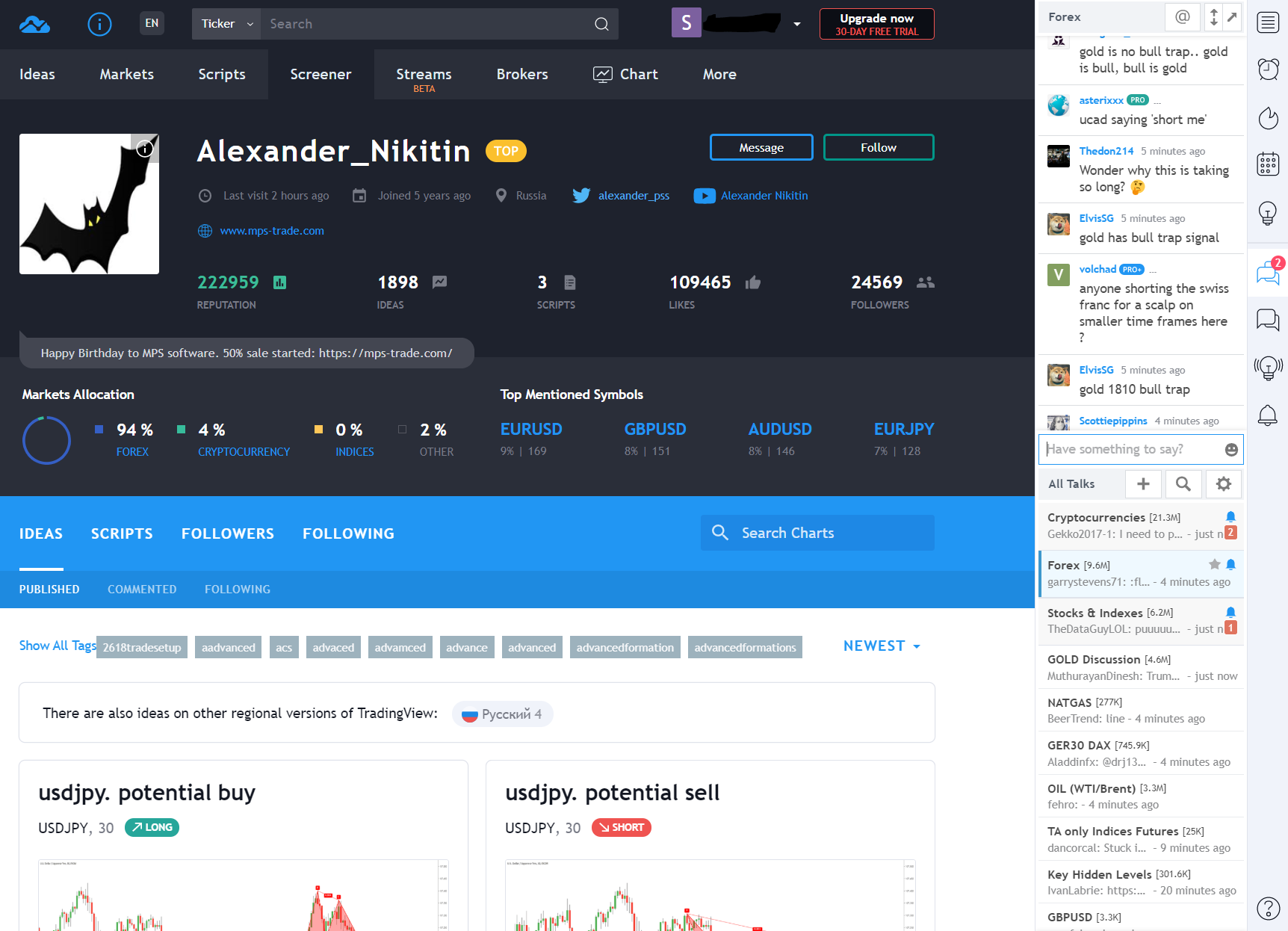Viewport: 1288px width, 931px height.
Task: Click the Cryptocurrency green allocation swatch
Action: [181, 429]
